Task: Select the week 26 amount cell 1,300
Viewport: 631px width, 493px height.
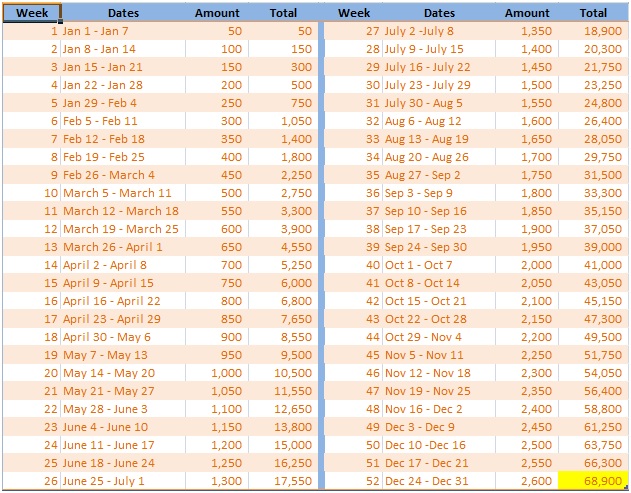Action: 217,481
